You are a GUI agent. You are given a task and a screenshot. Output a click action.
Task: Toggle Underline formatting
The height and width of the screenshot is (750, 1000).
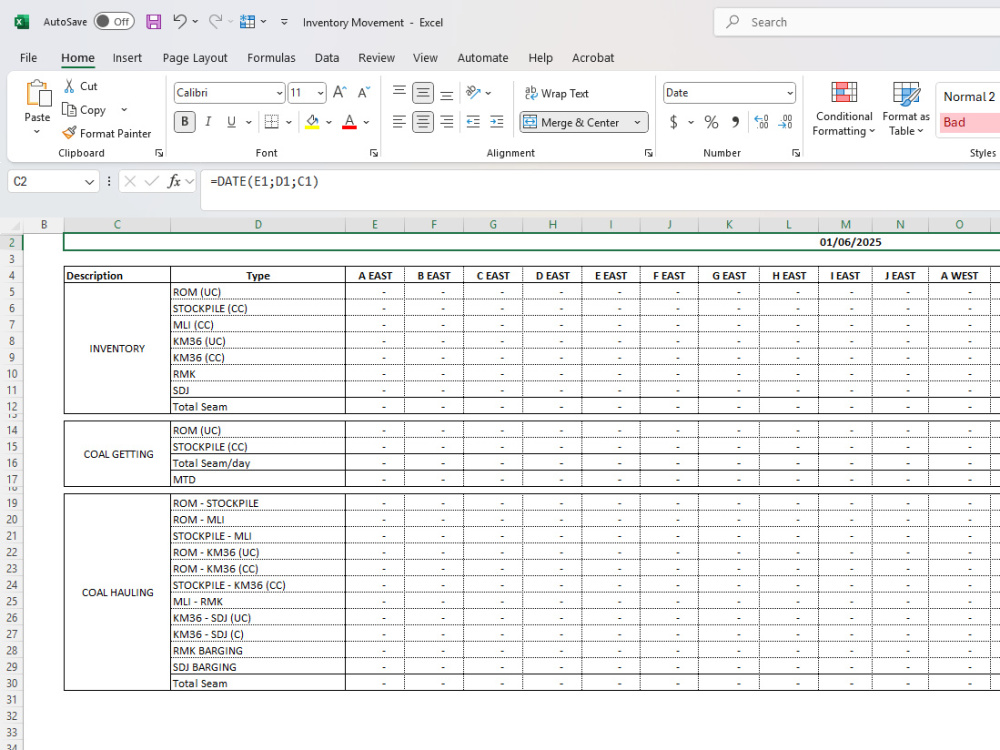coord(232,122)
